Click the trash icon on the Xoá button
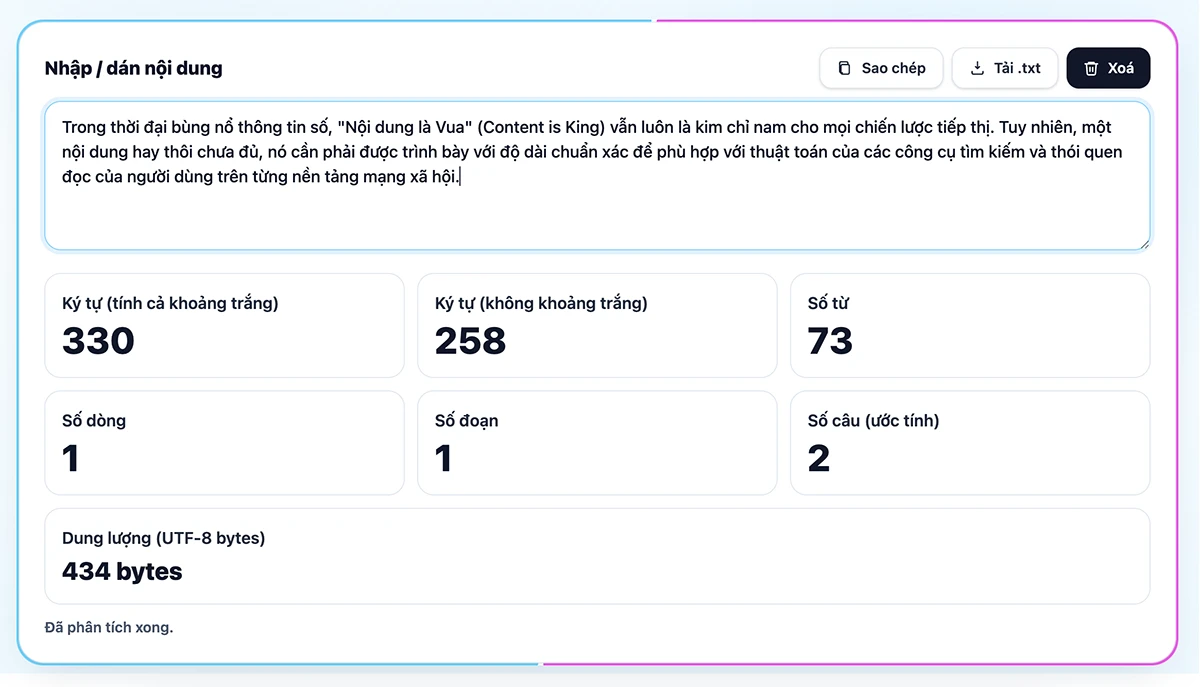Viewport: 1200px width, 687px height. click(1089, 67)
